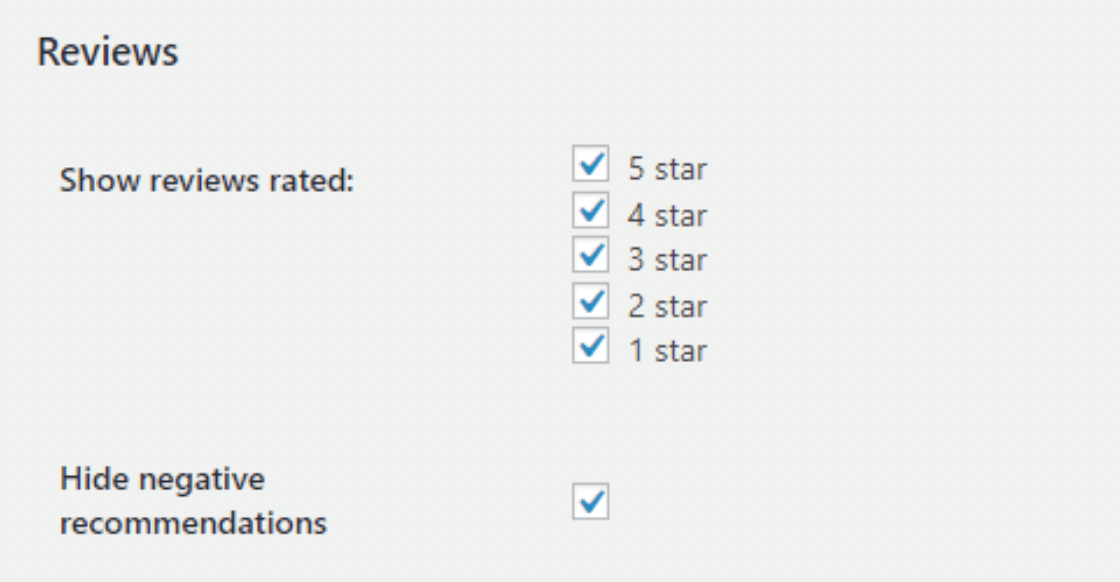The height and width of the screenshot is (582, 1120).
Task: Click the "1 star" label text
Action: click(x=667, y=351)
